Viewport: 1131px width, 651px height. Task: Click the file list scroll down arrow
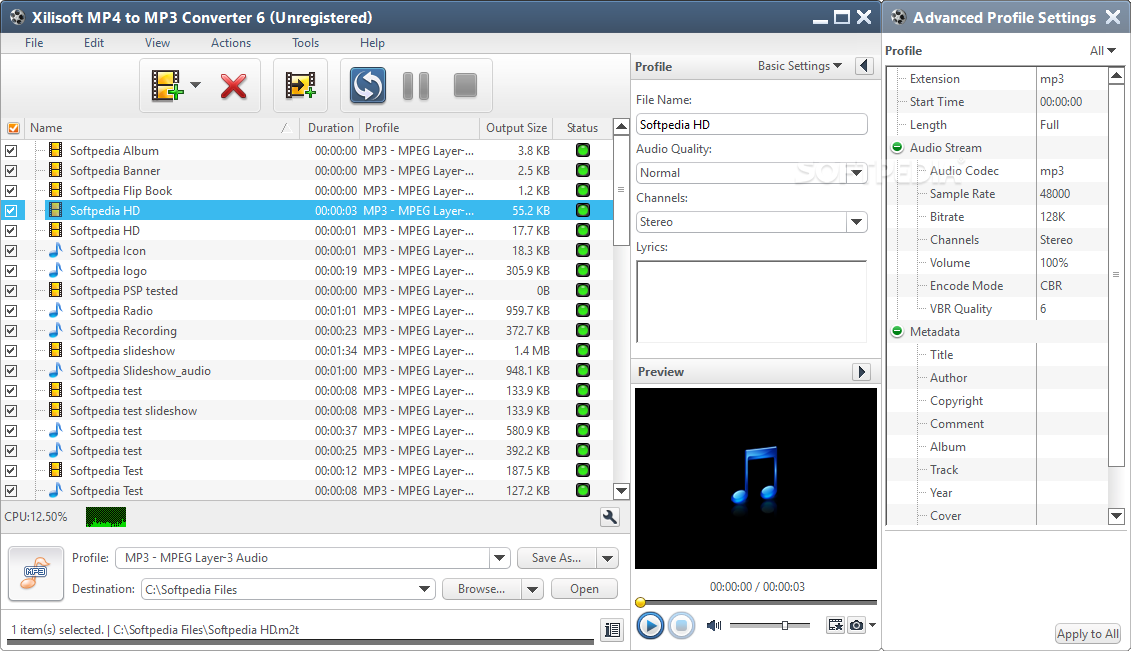click(x=621, y=491)
